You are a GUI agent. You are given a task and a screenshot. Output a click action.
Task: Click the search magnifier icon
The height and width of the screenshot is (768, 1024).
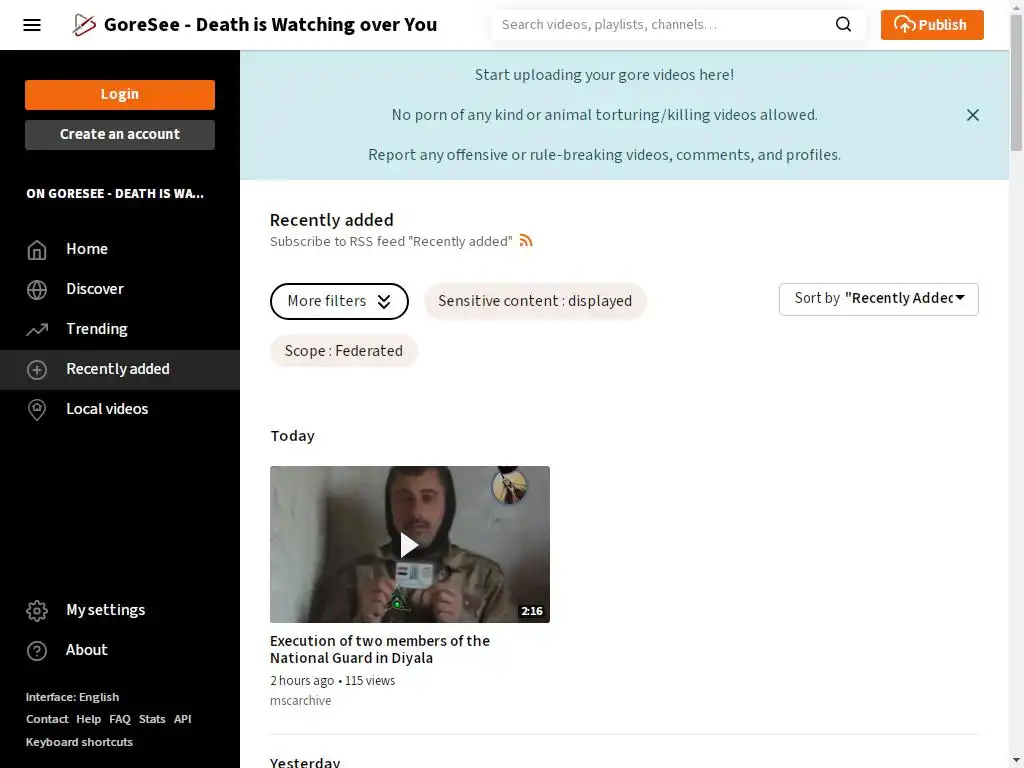tap(843, 25)
